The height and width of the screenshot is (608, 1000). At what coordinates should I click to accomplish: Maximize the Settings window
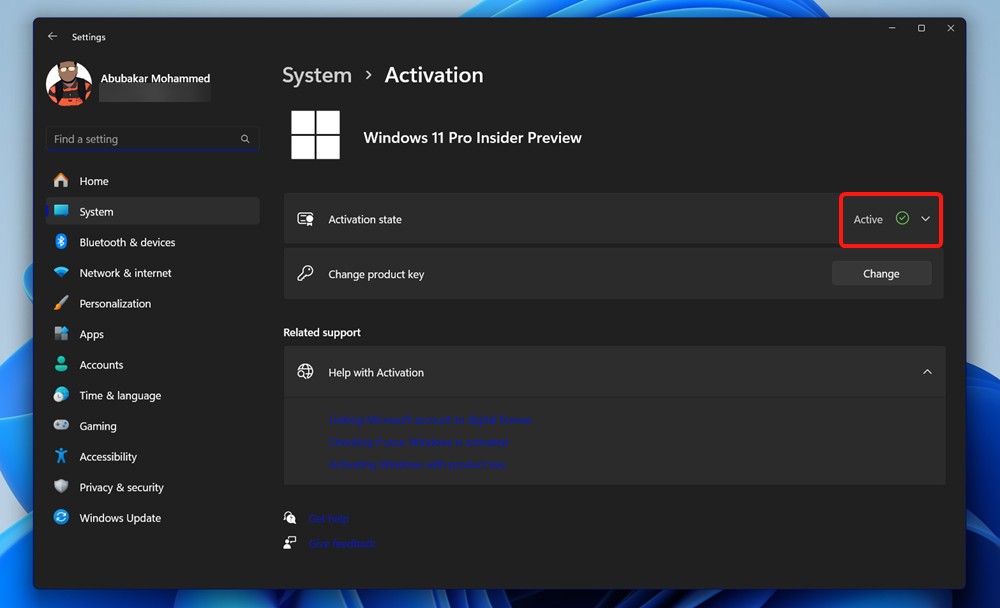pyautogui.click(x=922, y=28)
